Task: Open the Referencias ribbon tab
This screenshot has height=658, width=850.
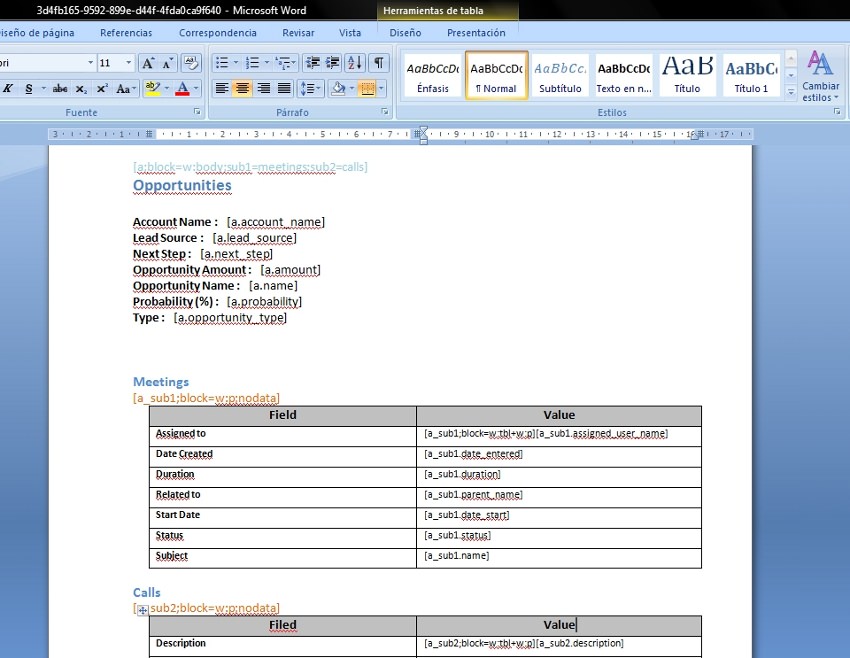Action: pyautogui.click(x=126, y=32)
